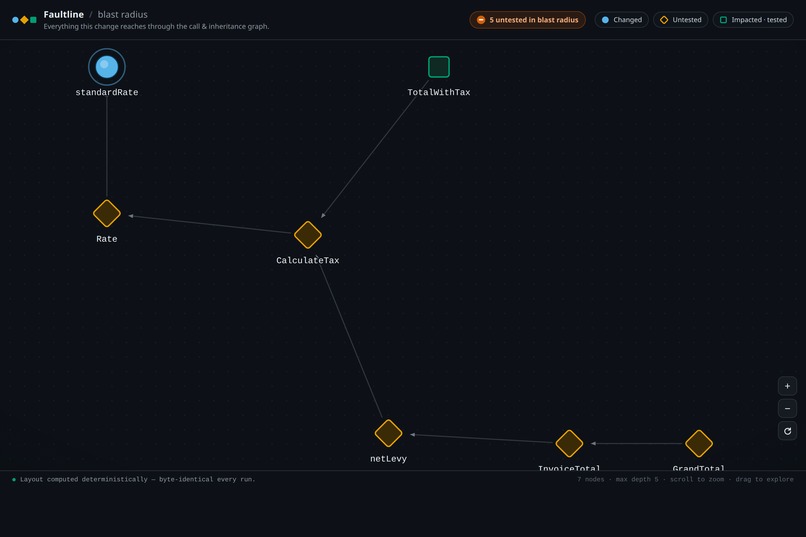Click the netLevy label text
Image resolution: width=806 pixels, height=537 pixels.
point(388,459)
